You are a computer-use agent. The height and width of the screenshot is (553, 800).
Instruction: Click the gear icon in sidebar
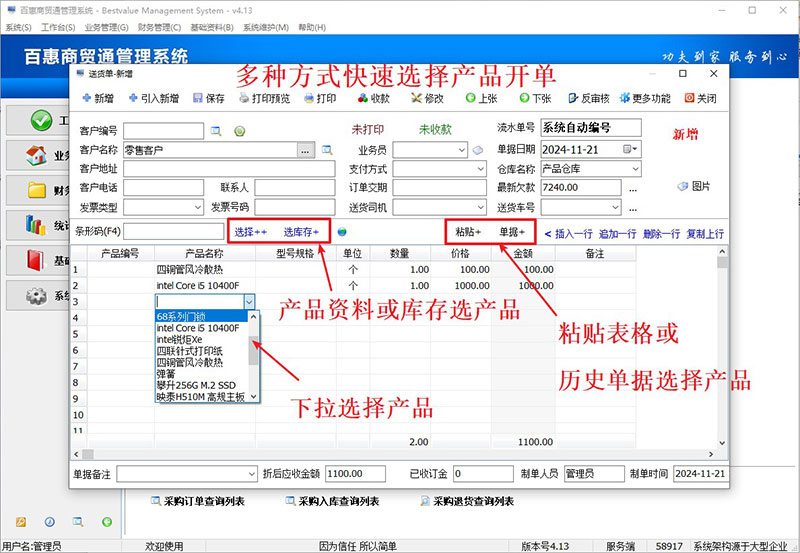point(37,295)
